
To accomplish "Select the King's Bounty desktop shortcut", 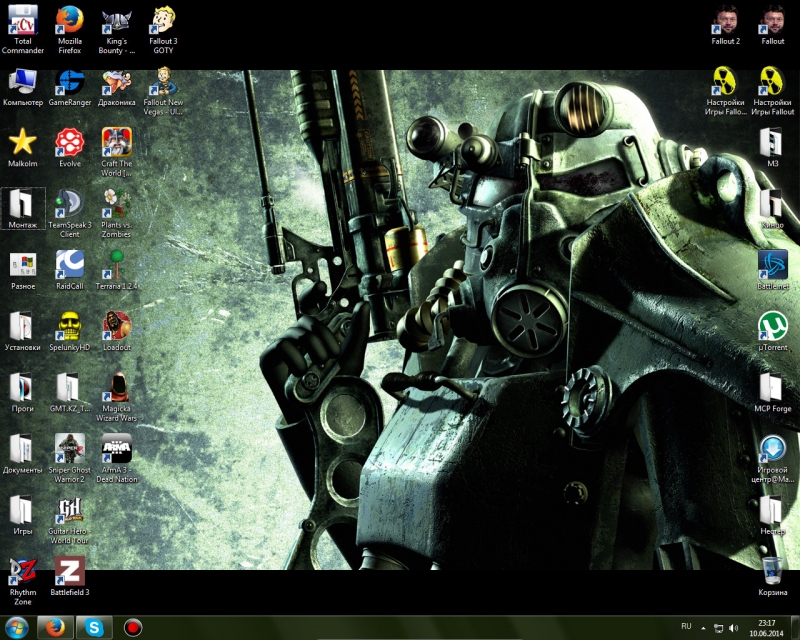I will pos(117,32).
